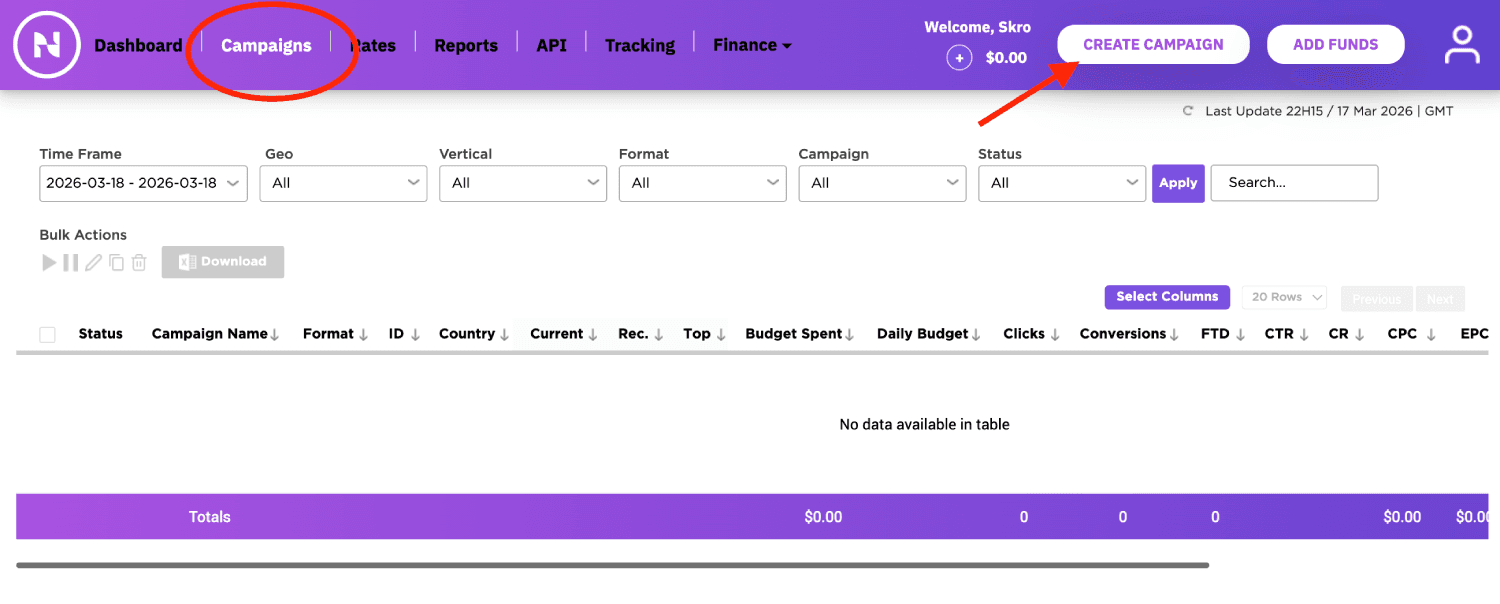Sort by Clicks column header
This screenshot has height=604, width=1500.
point(1031,334)
